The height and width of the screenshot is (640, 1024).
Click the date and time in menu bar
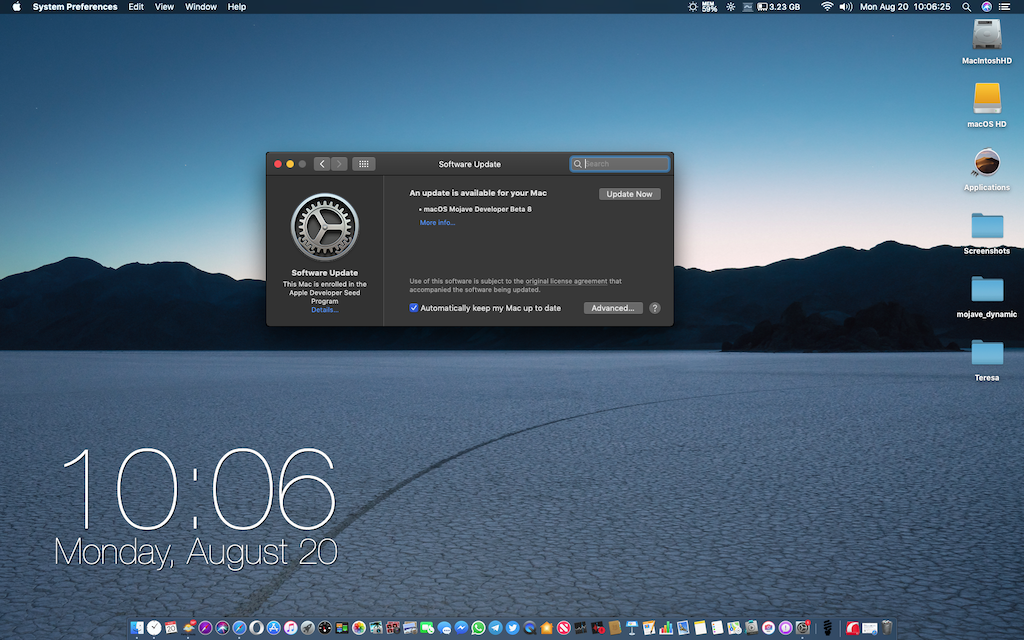[x=904, y=7]
